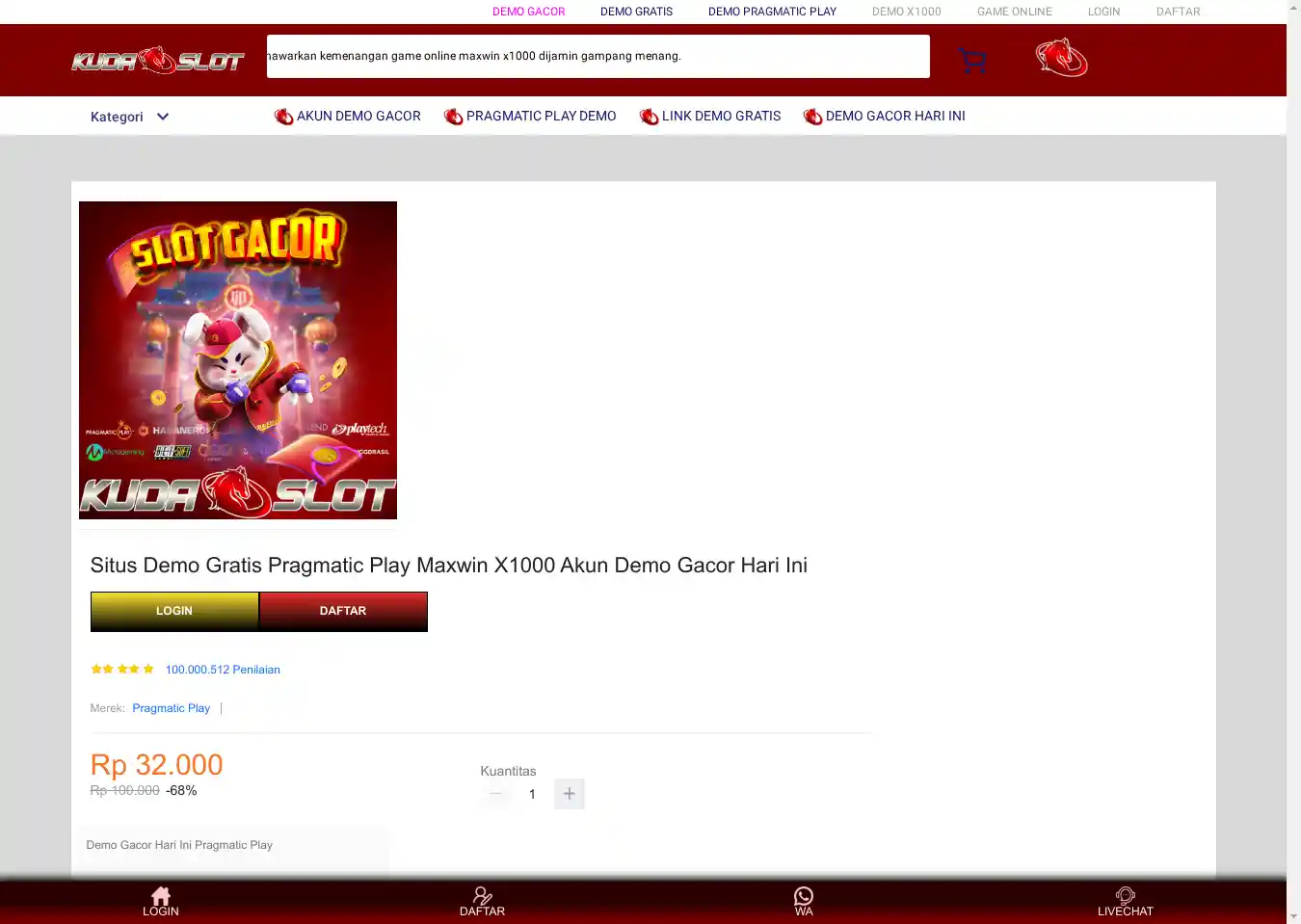Open WhatsApp via the WA icon

(804, 901)
